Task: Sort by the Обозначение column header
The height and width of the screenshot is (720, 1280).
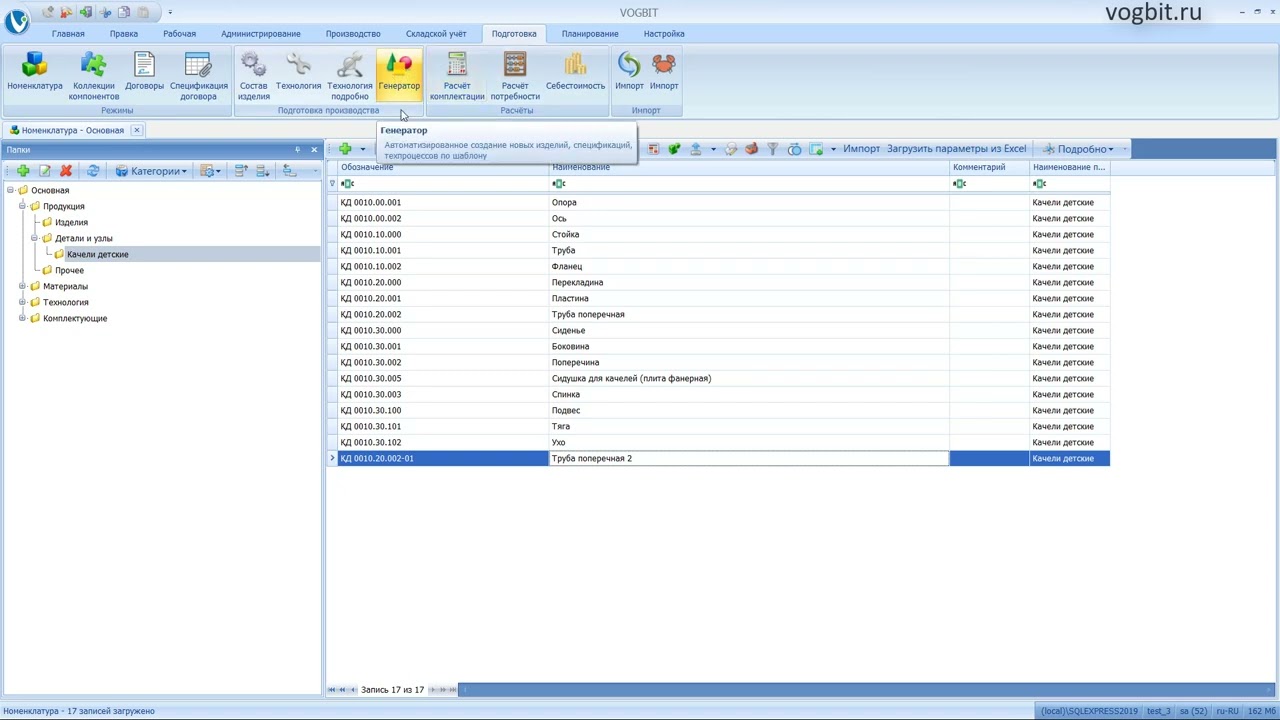Action: (x=442, y=167)
